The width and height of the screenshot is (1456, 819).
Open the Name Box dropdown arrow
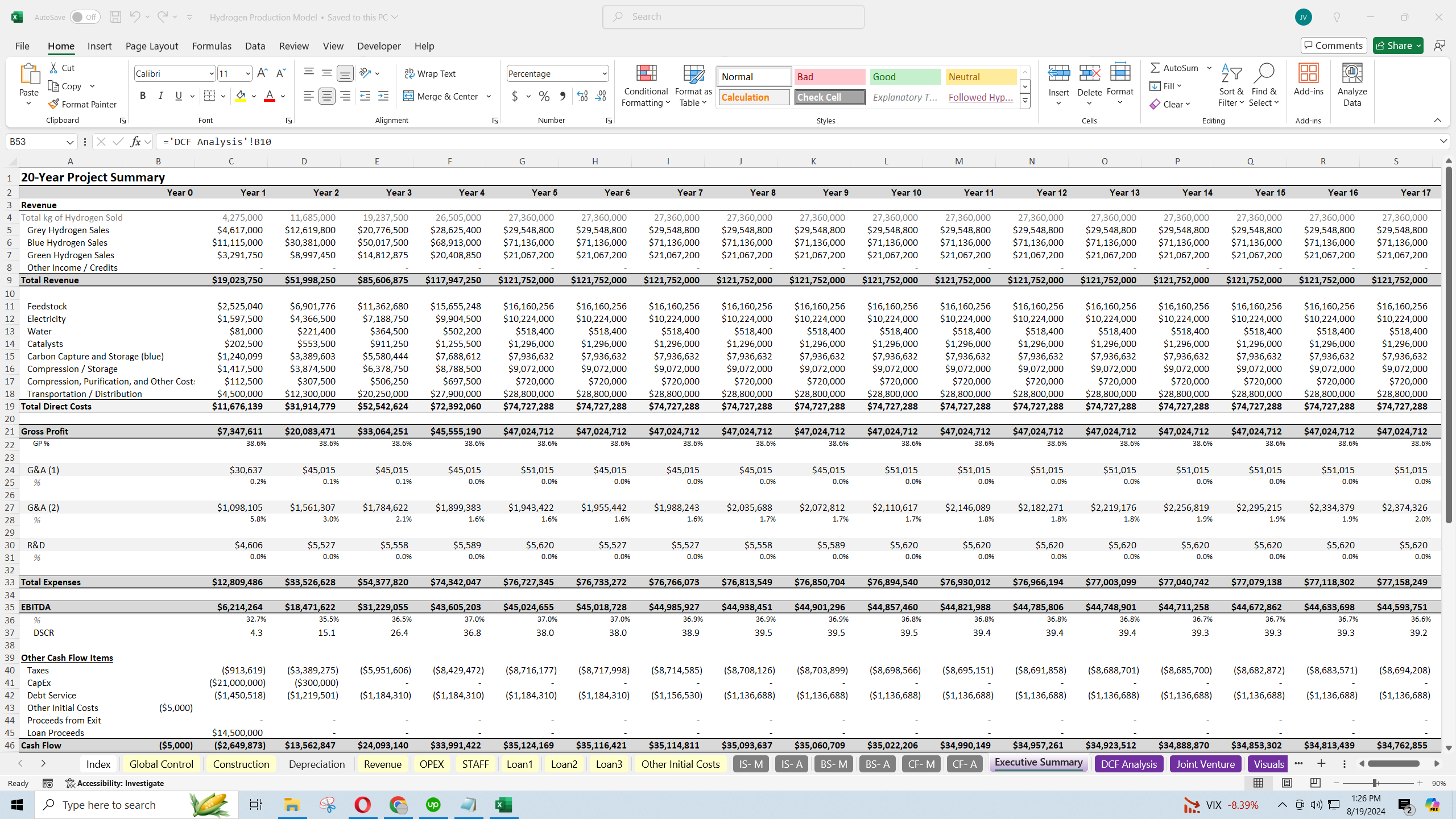tap(69, 142)
